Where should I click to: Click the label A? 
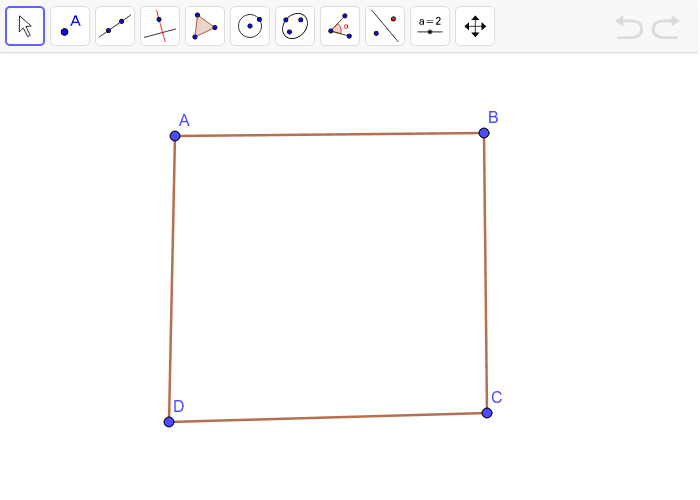coord(184,120)
